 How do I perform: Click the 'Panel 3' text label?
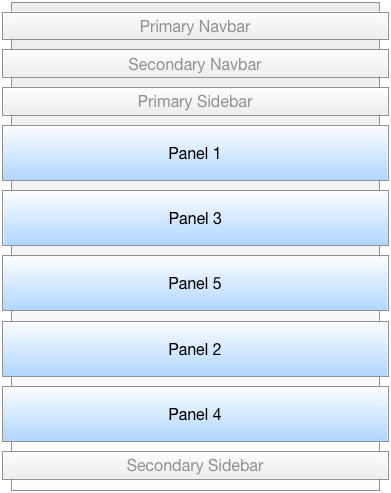click(x=195, y=219)
